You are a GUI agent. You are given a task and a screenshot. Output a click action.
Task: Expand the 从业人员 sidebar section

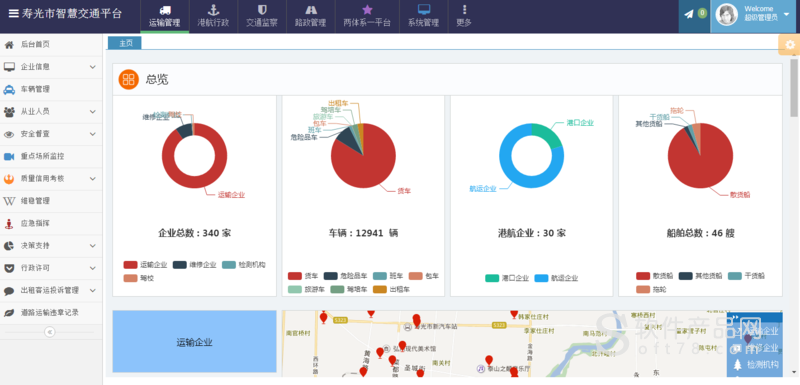tap(51, 112)
